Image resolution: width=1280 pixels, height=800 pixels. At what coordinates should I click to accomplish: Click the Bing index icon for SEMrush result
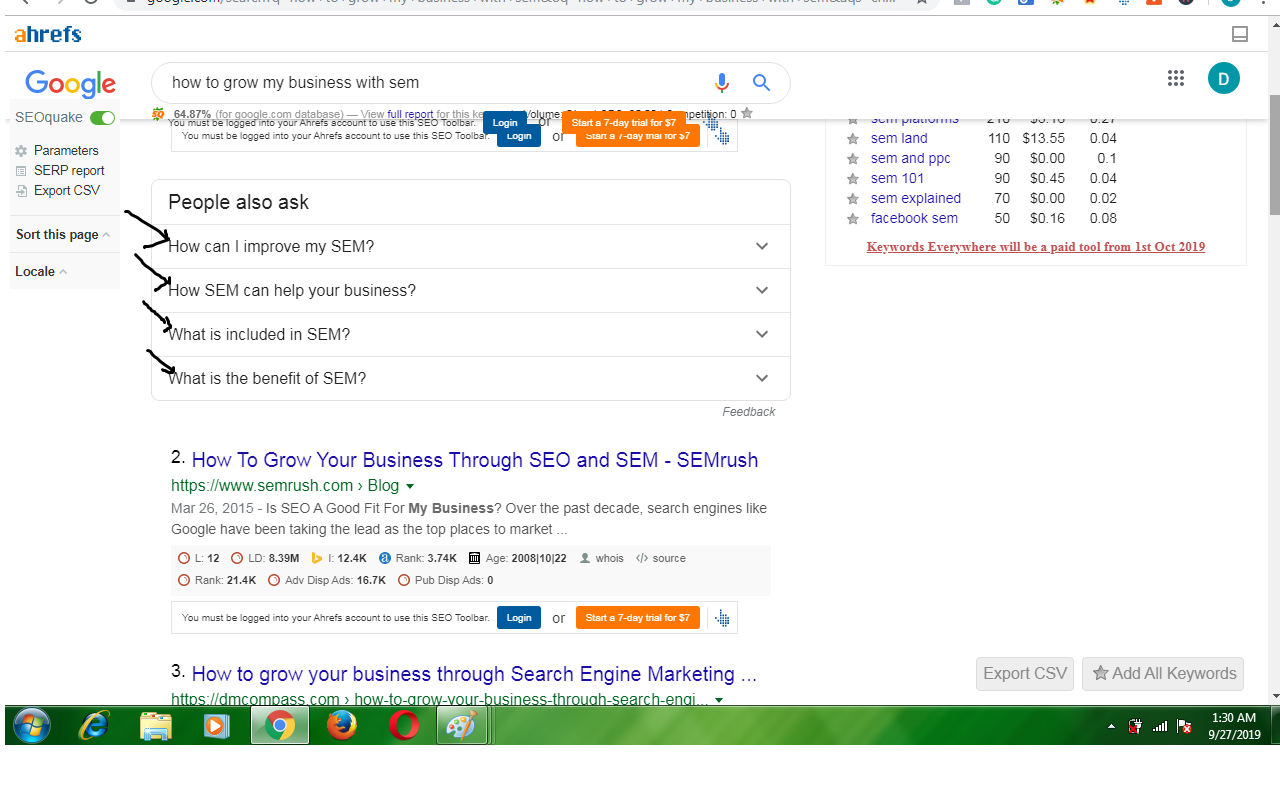[317, 558]
